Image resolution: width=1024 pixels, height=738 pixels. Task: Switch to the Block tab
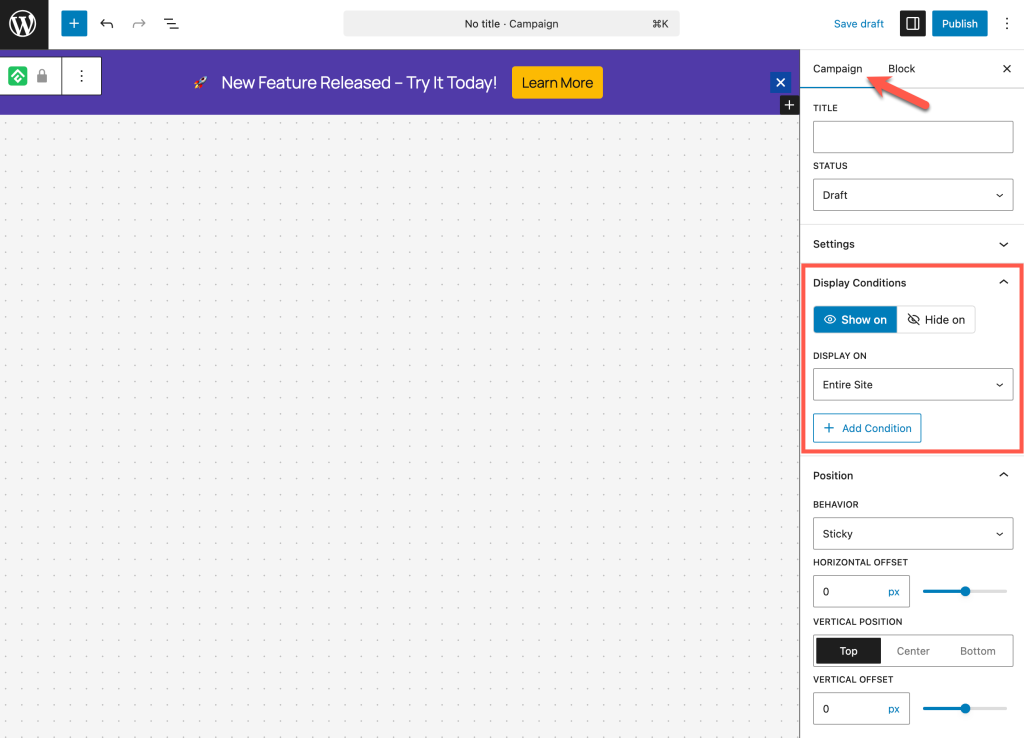[x=901, y=69]
